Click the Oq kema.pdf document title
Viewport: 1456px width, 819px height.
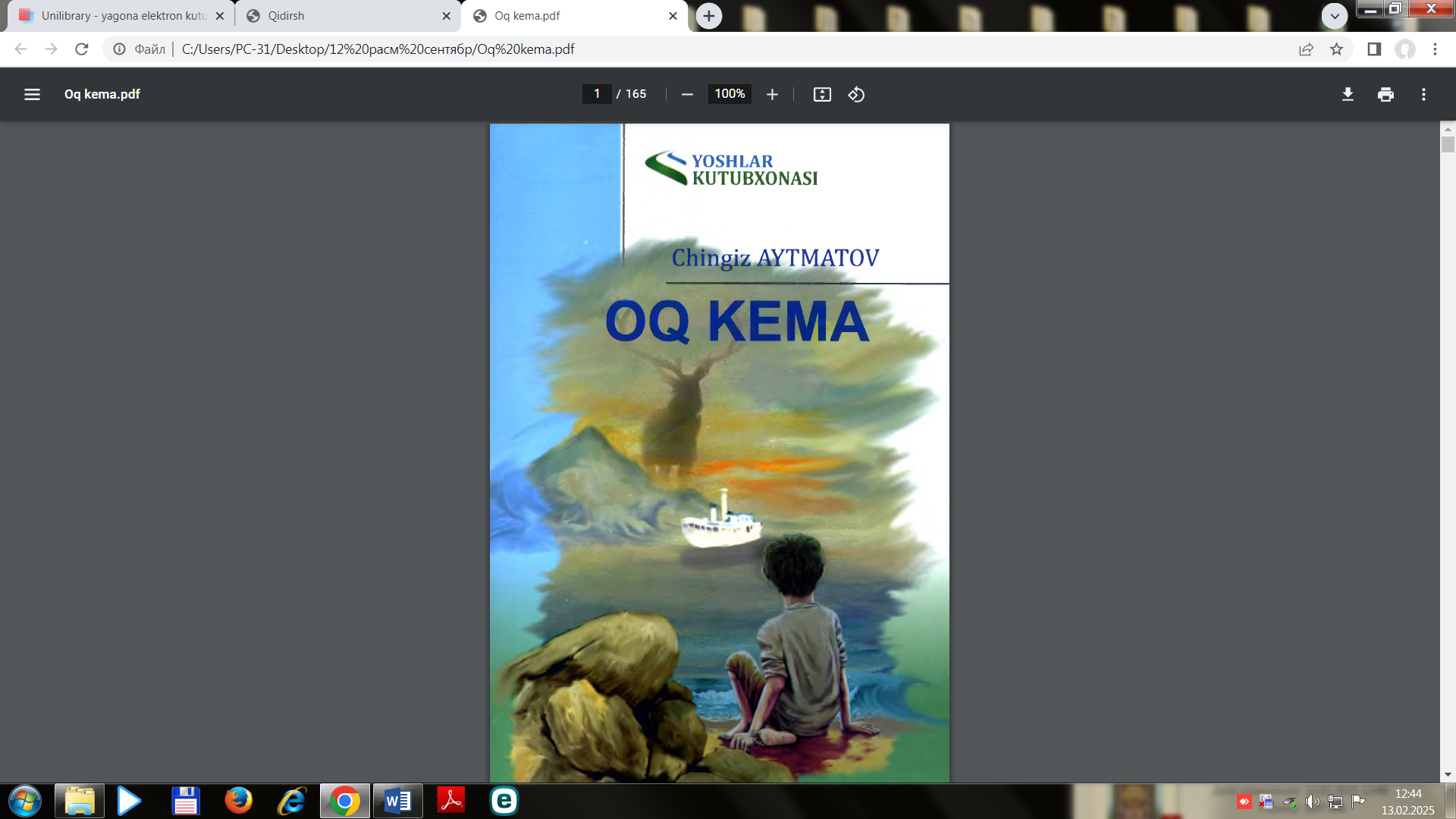(102, 94)
